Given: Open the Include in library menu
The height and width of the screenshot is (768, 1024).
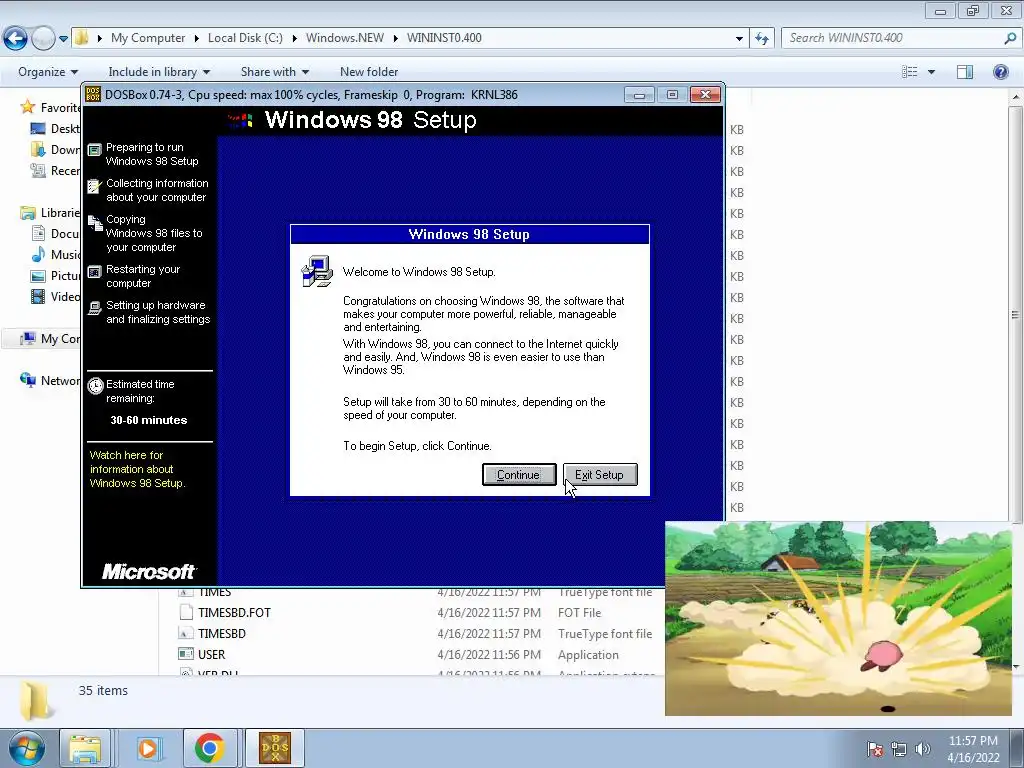Looking at the screenshot, I should (159, 72).
